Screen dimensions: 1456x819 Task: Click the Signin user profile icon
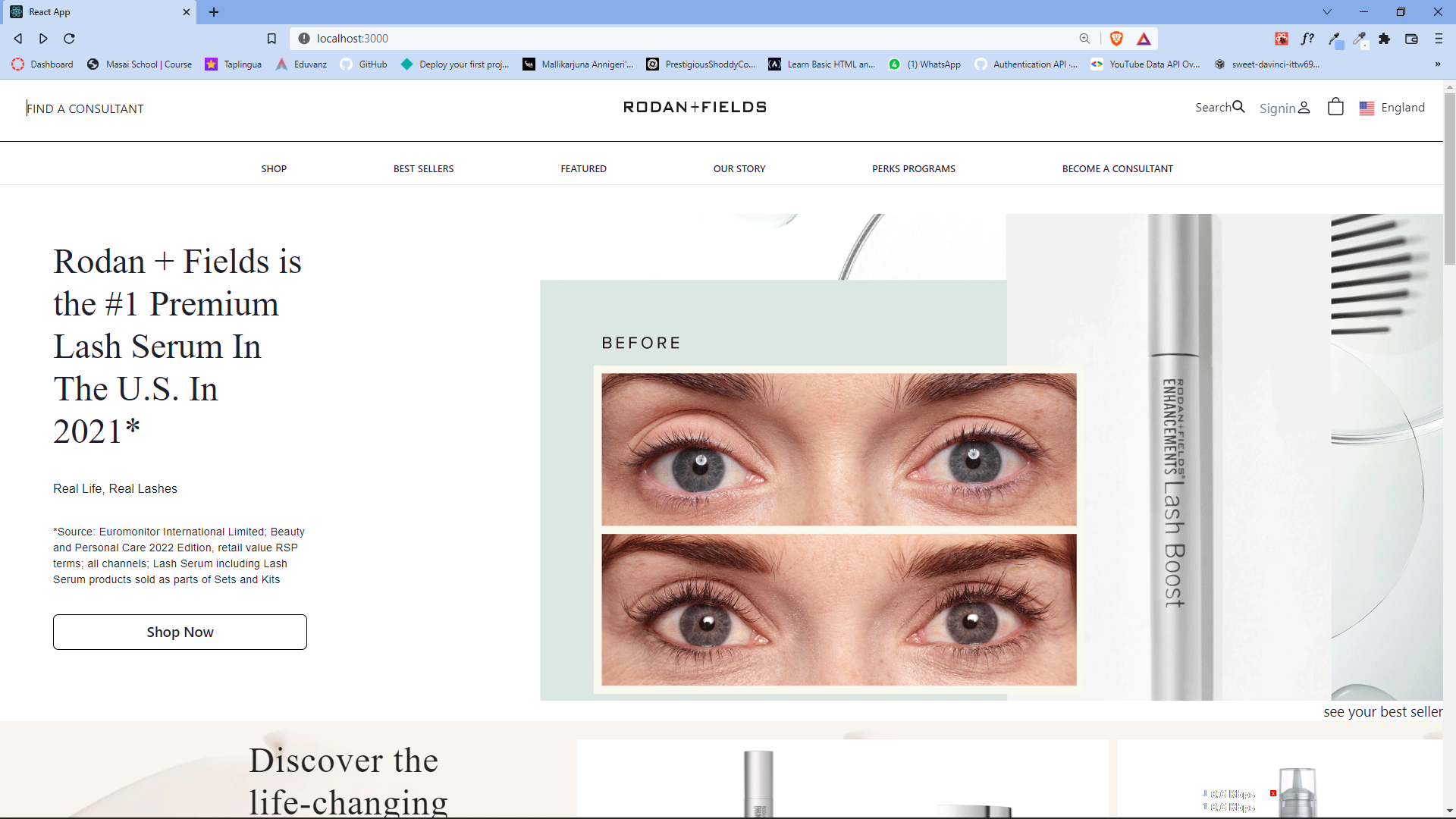1304,108
